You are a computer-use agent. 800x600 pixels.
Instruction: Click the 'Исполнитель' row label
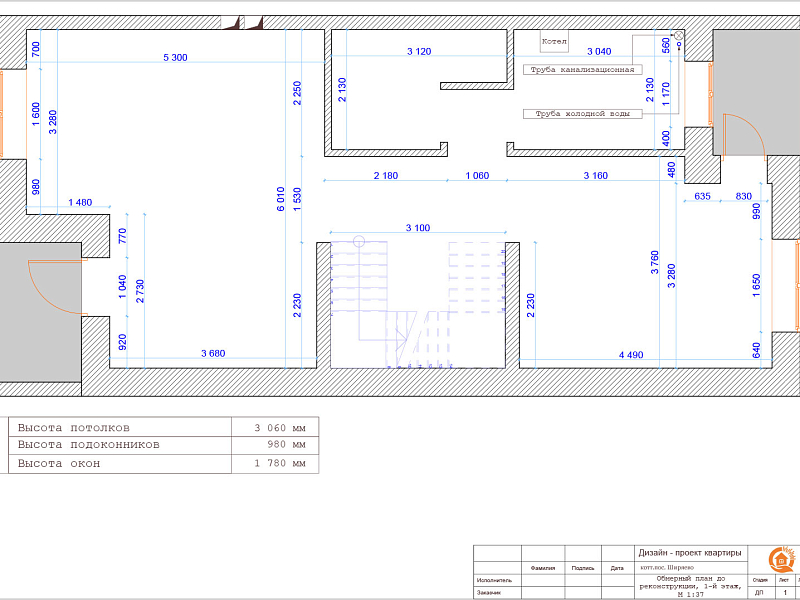coord(494,580)
